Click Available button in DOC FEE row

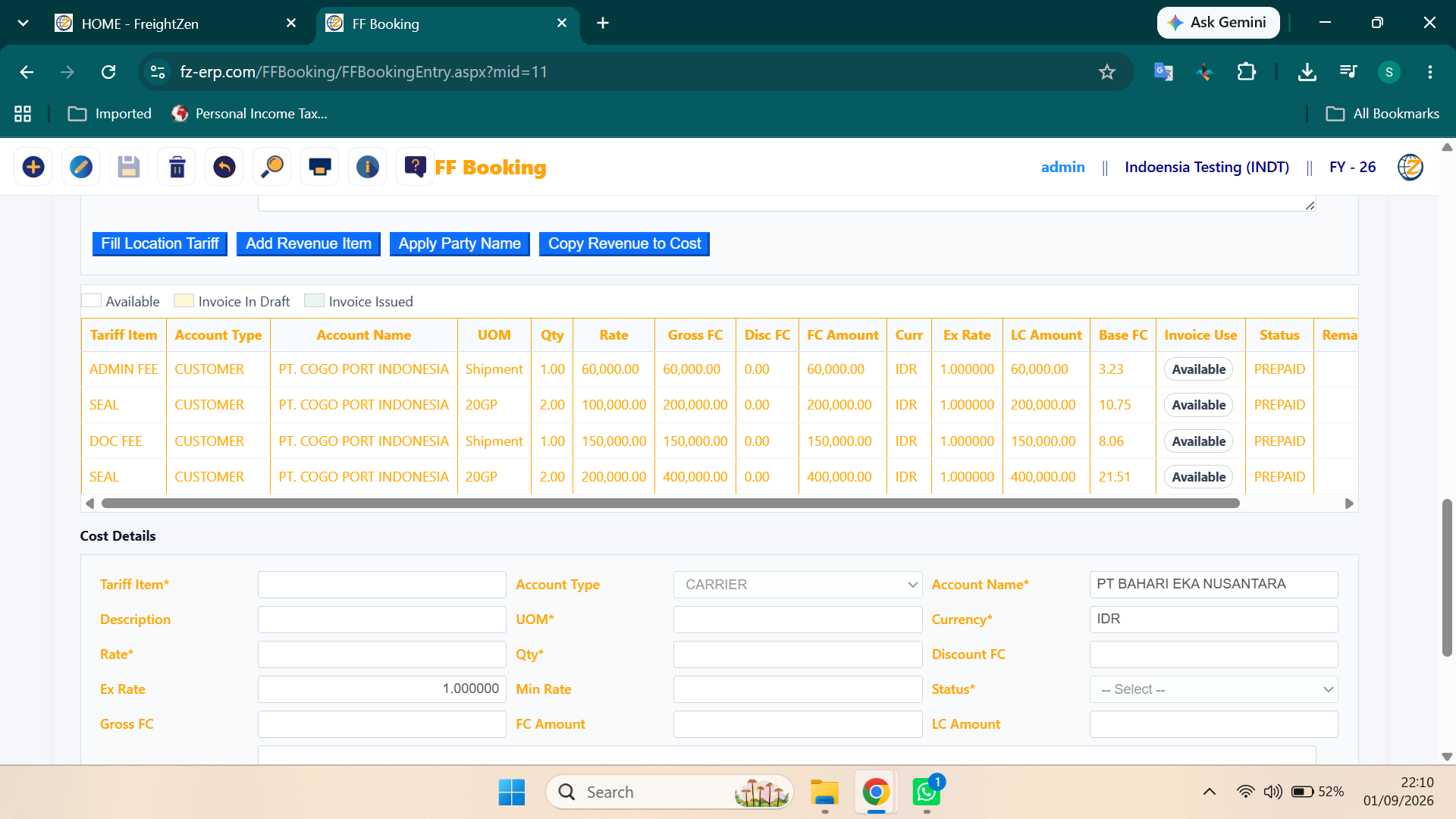click(x=1198, y=441)
